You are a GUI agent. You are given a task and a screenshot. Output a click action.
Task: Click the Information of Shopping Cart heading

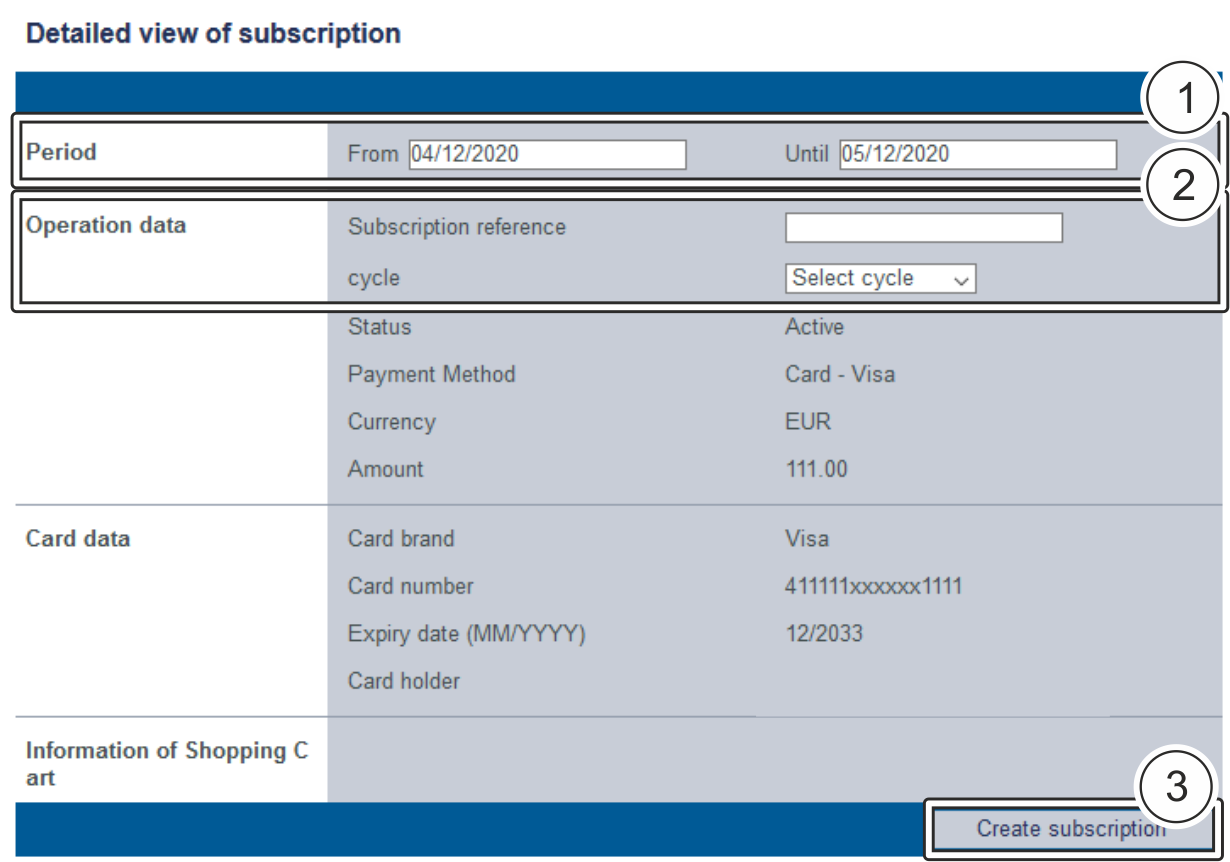coord(166,764)
